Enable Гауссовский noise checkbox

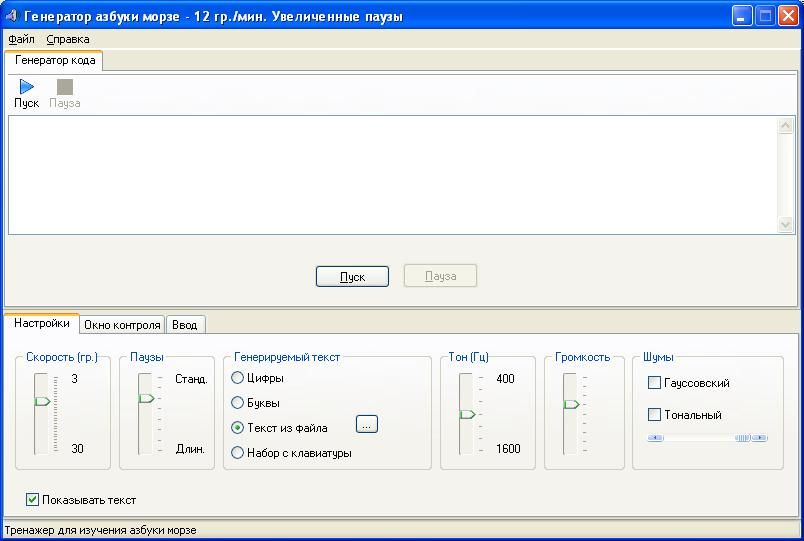point(655,383)
